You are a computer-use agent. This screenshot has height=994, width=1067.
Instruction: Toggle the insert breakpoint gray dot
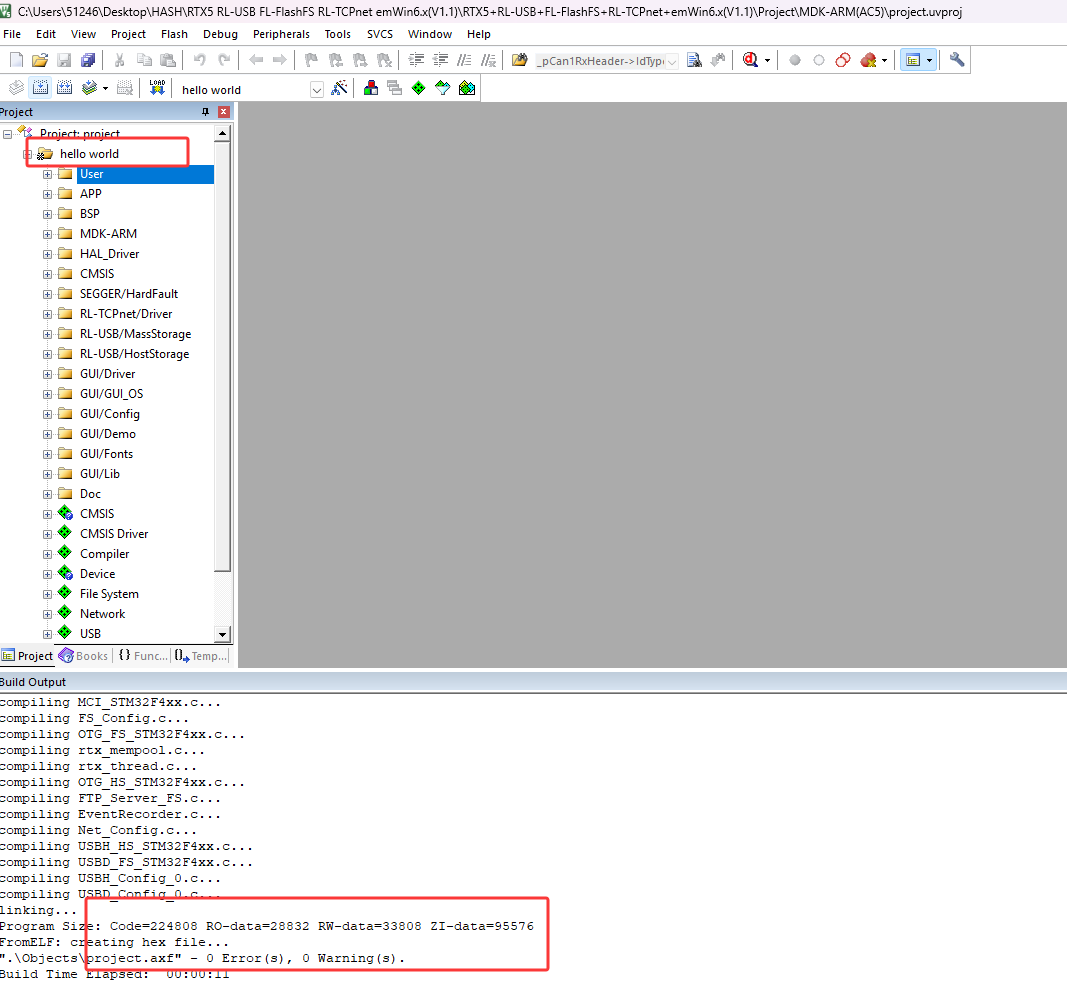[794, 61]
